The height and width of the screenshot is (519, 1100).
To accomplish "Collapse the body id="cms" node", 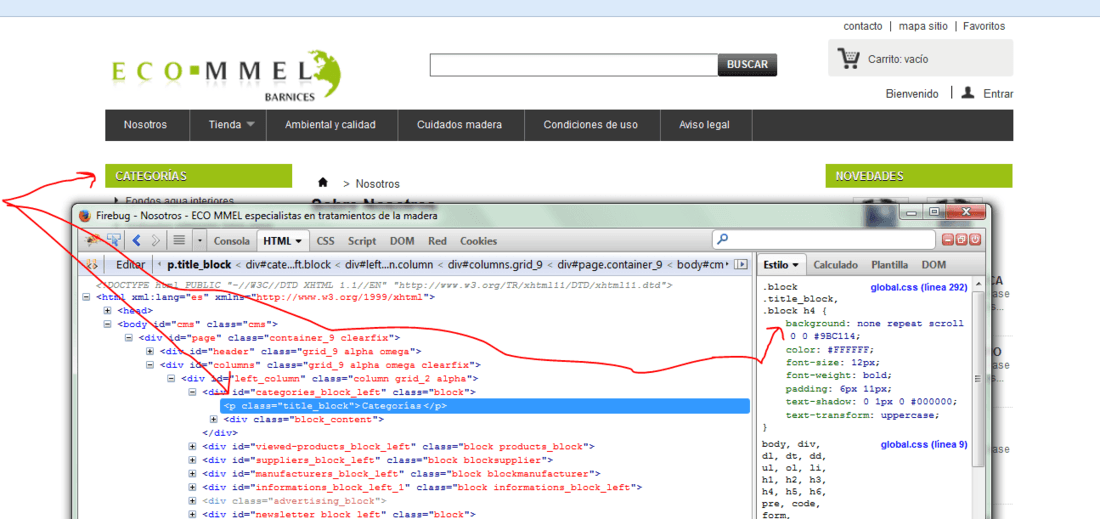I will pyautogui.click(x=107, y=324).
